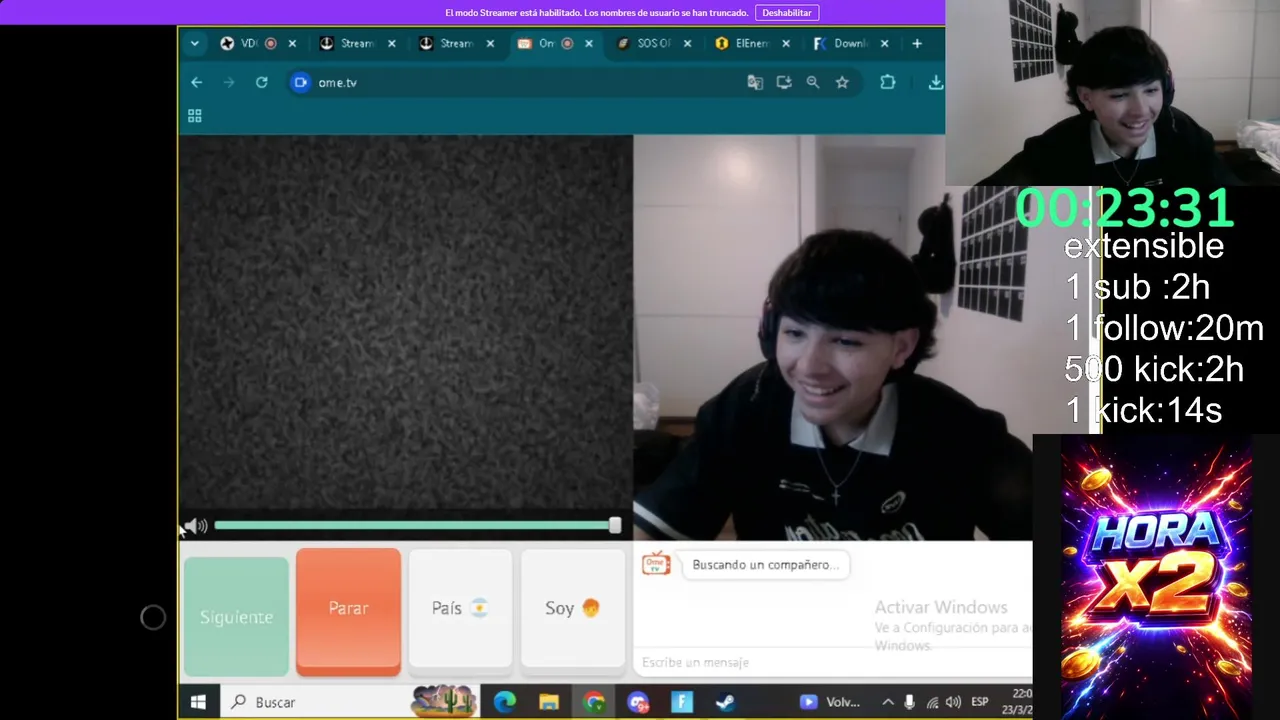This screenshot has height=720, width=1280.
Task: Open Steam from the taskbar
Action: [726, 702]
